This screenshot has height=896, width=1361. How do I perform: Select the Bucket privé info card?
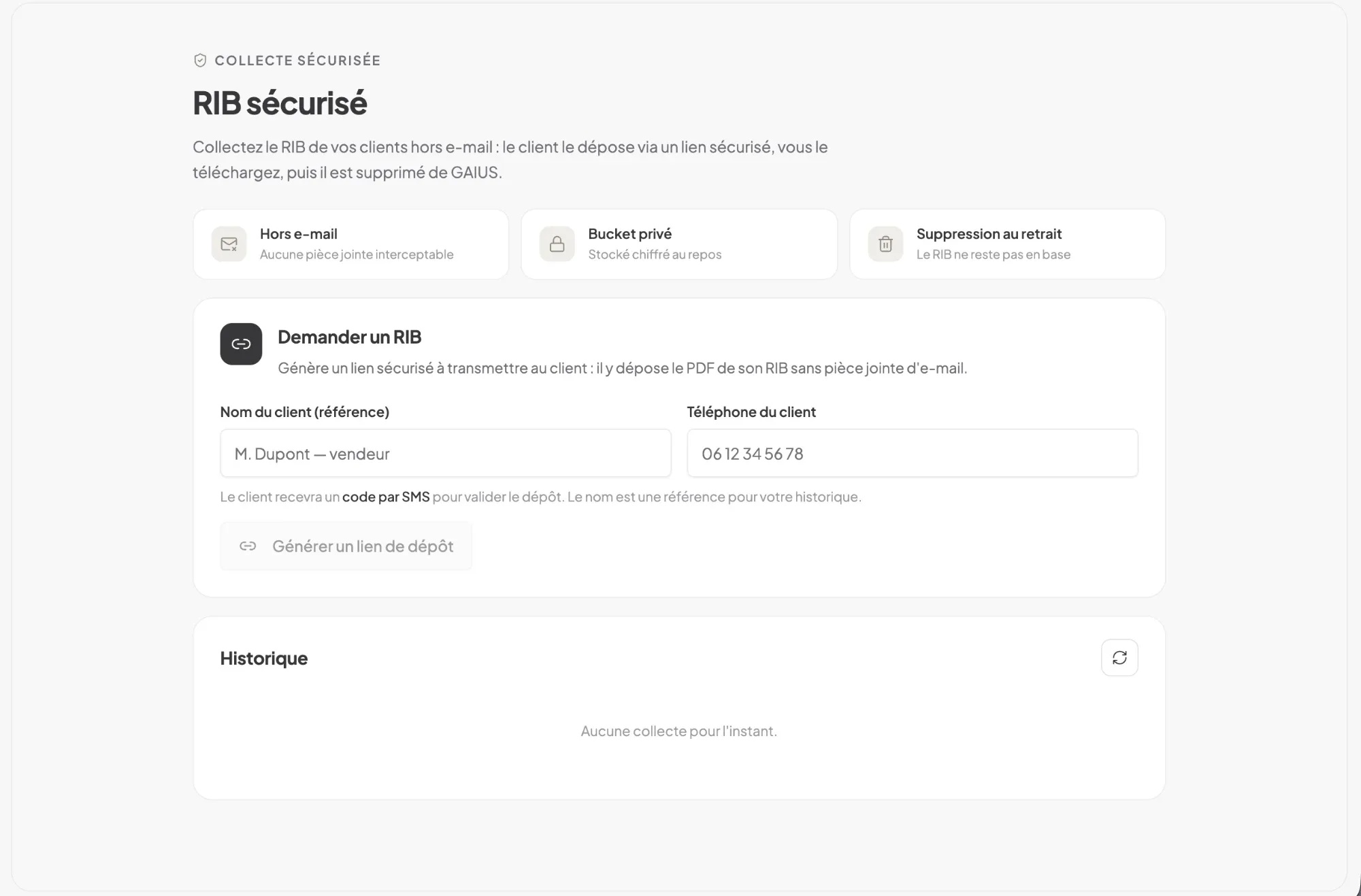(679, 244)
